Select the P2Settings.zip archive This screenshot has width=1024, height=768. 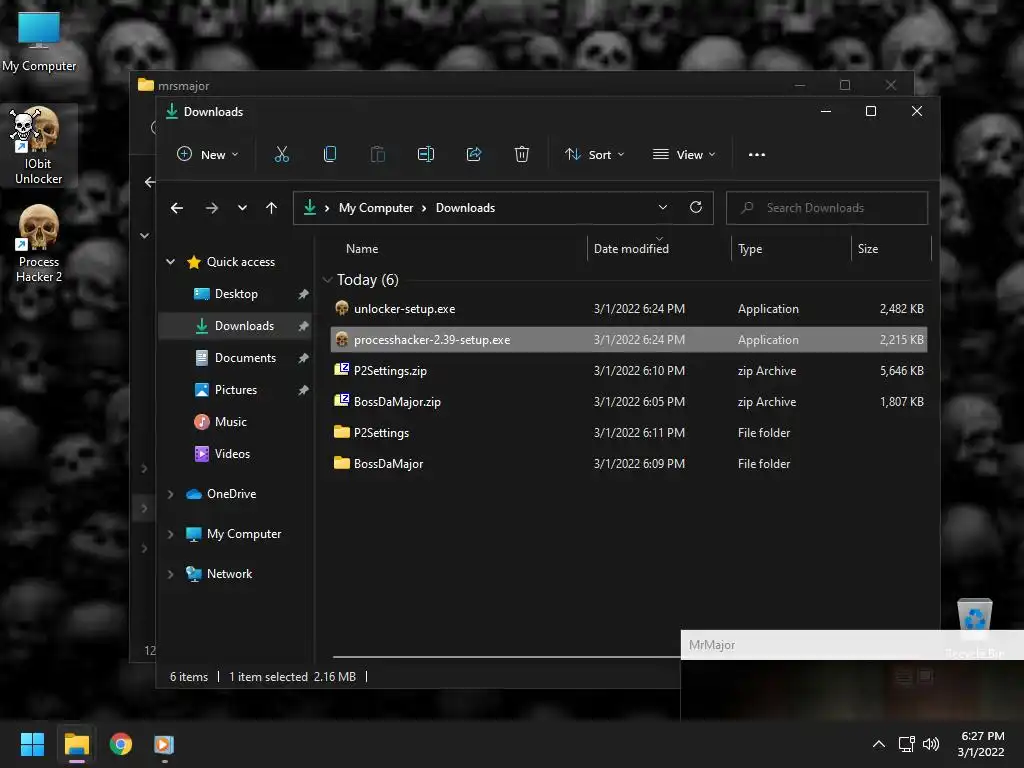pyautogui.click(x=628, y=370)
